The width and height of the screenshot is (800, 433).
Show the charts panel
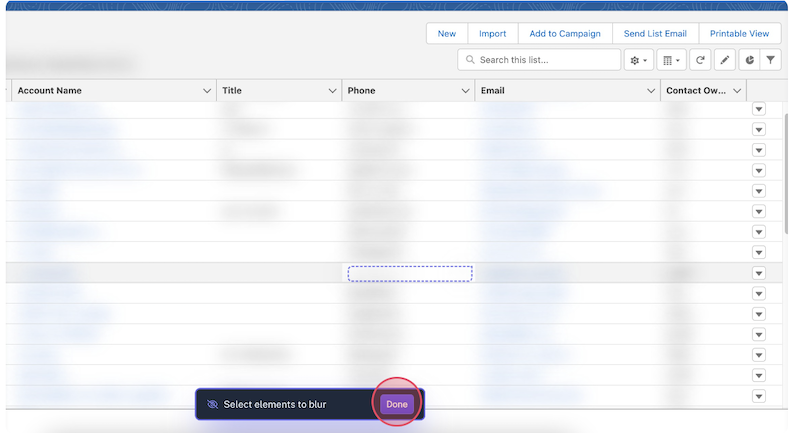[749, 60]
